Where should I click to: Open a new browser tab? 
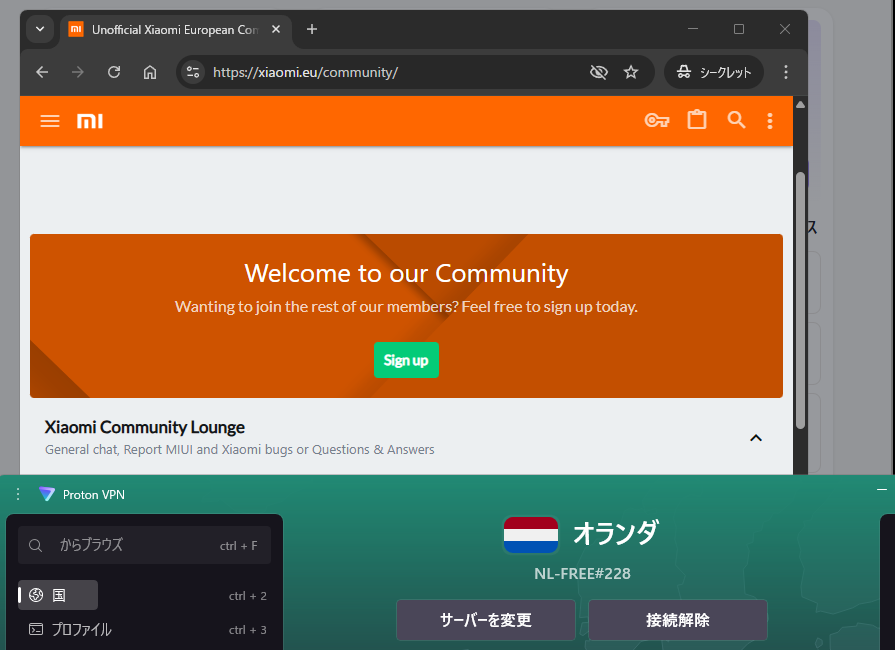click(312, 29)
